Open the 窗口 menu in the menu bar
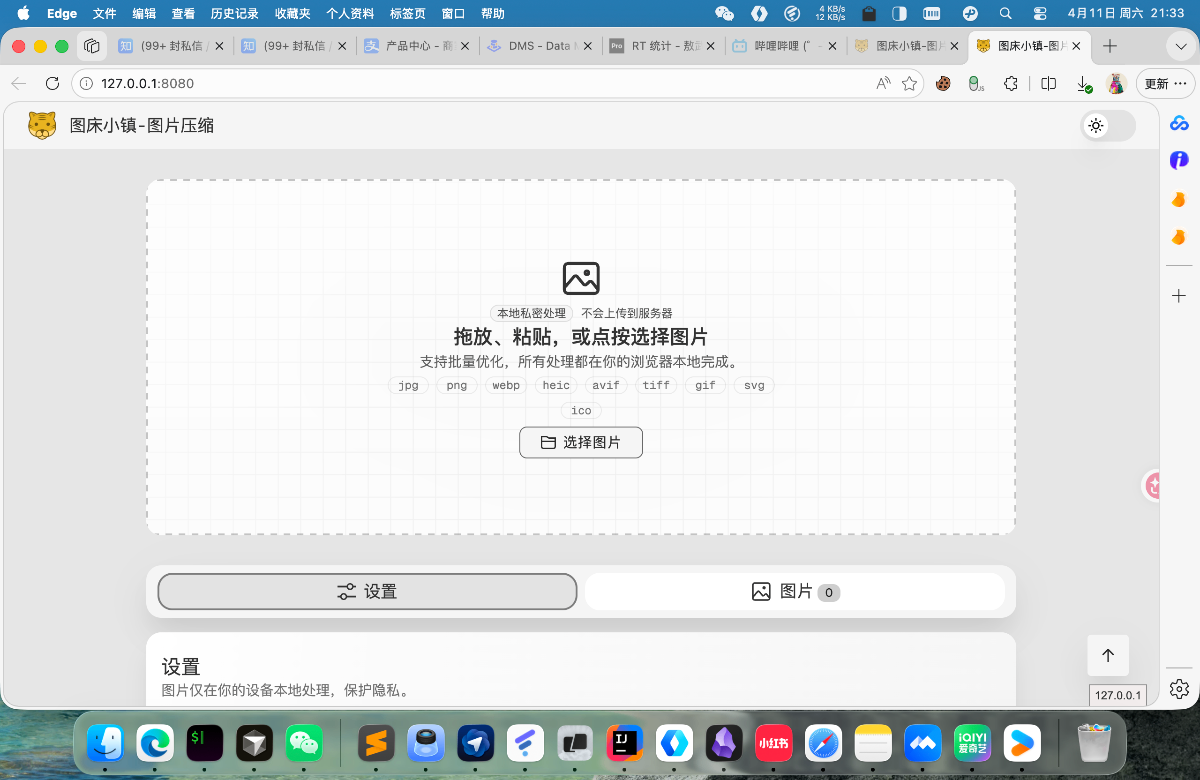The image size is (1200, 780). pos(452,14)
